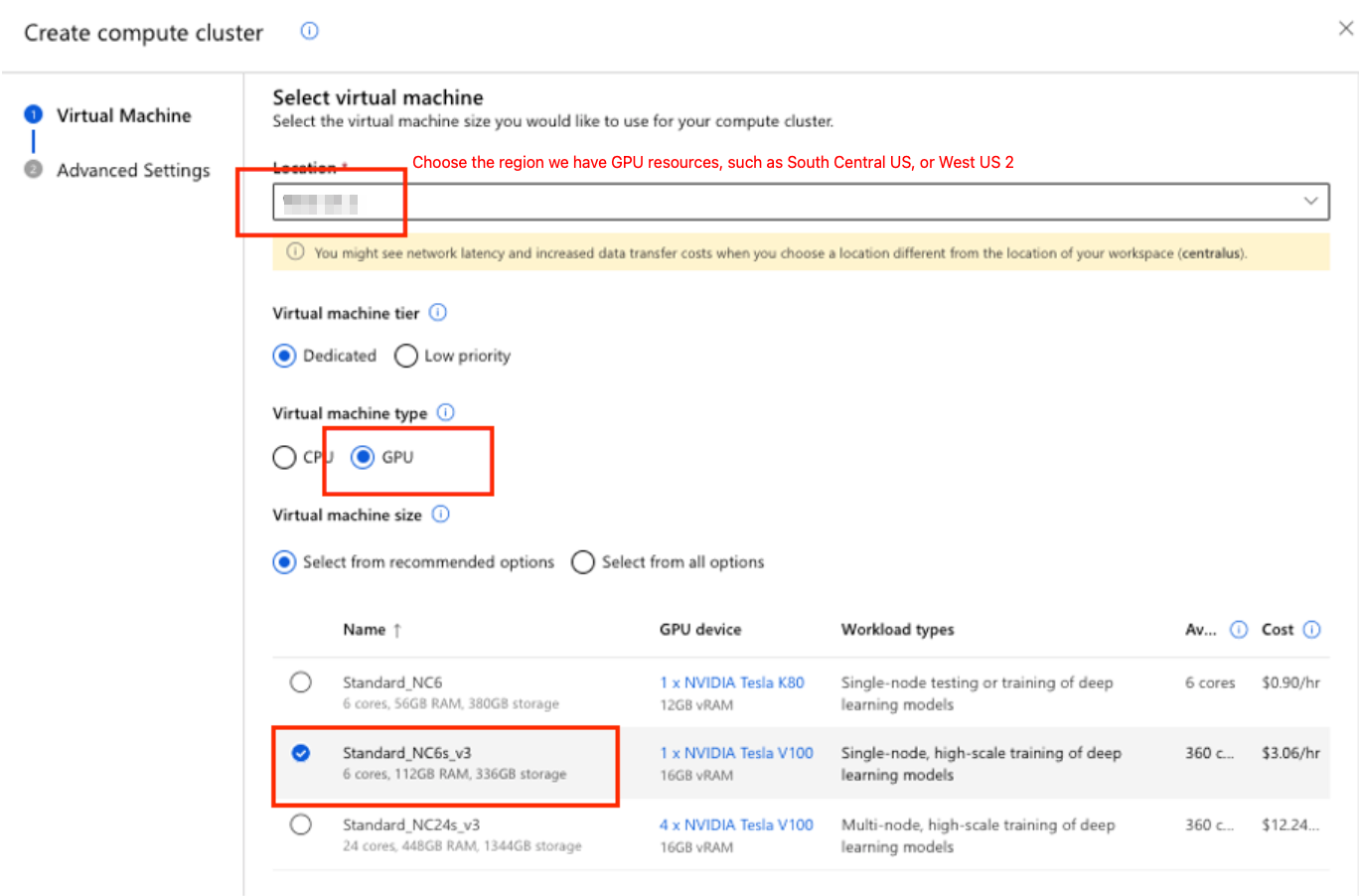Select the Standard_NC6 radio button
The width and height of the screenshot is (1360, 896).
301,682
